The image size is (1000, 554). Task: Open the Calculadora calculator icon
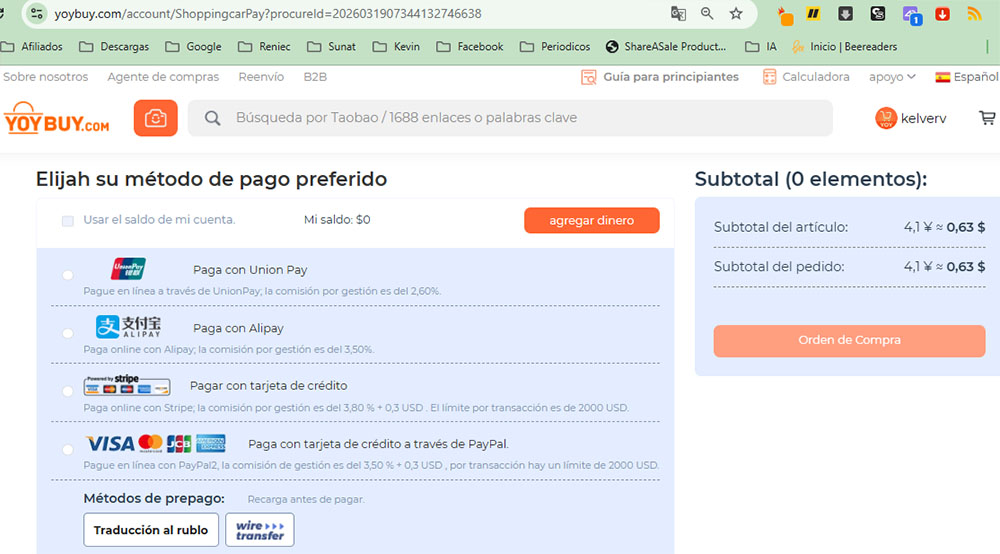point(769,77)
